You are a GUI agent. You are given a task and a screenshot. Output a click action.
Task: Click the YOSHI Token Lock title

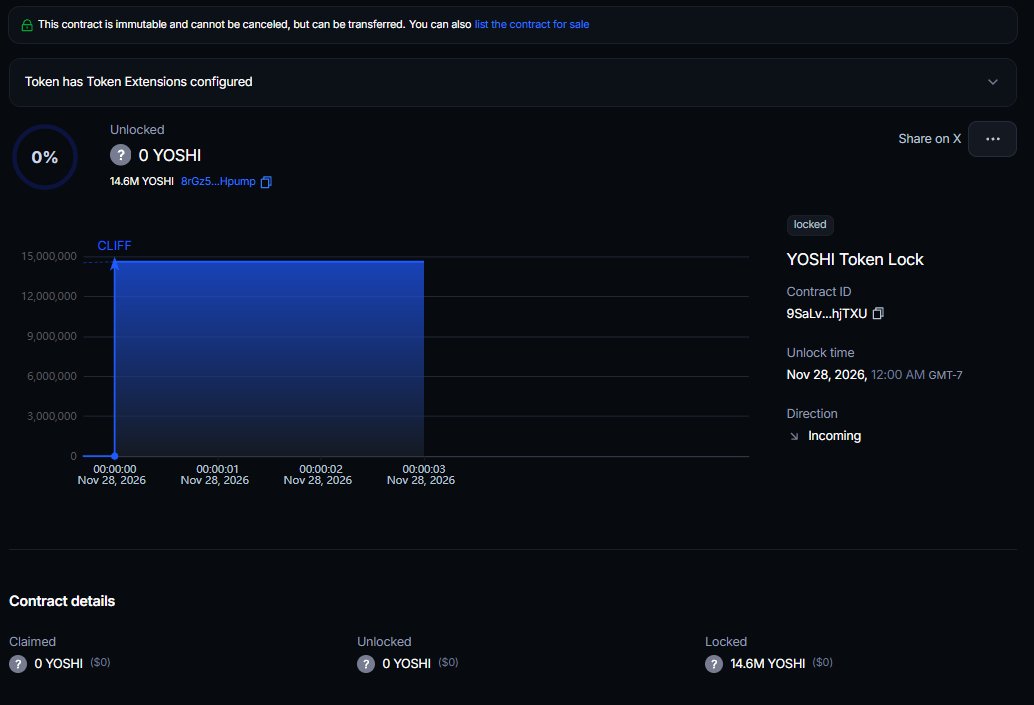click(x=855, y=259)
